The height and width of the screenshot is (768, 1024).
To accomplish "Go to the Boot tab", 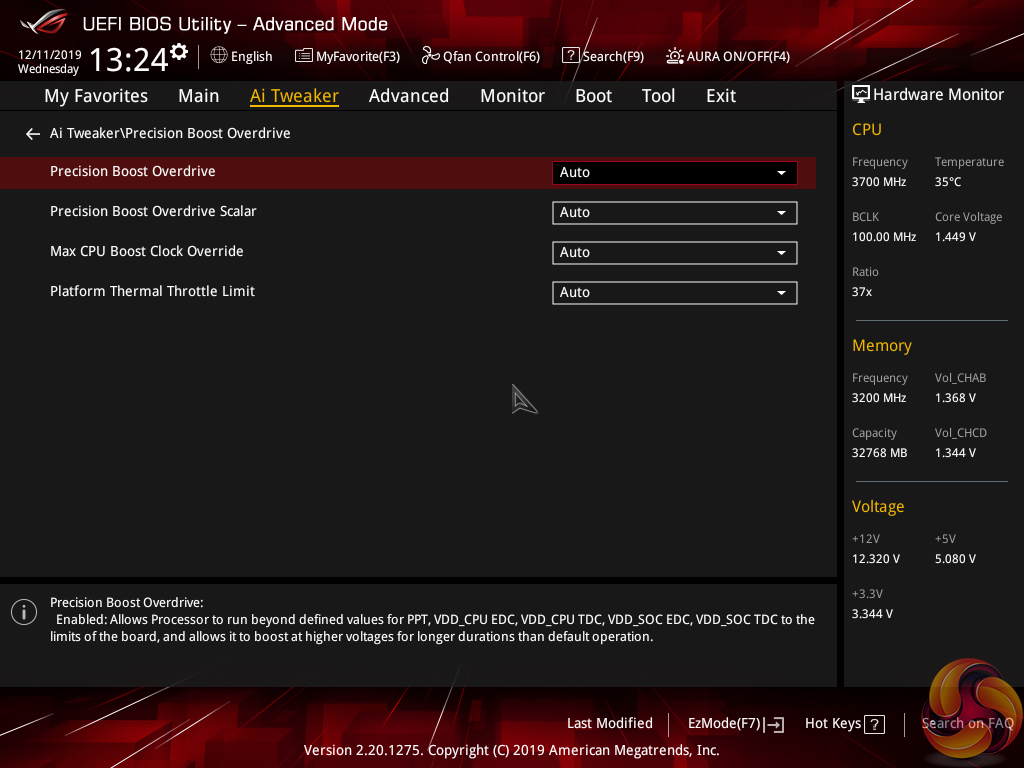I will (593, 96).
